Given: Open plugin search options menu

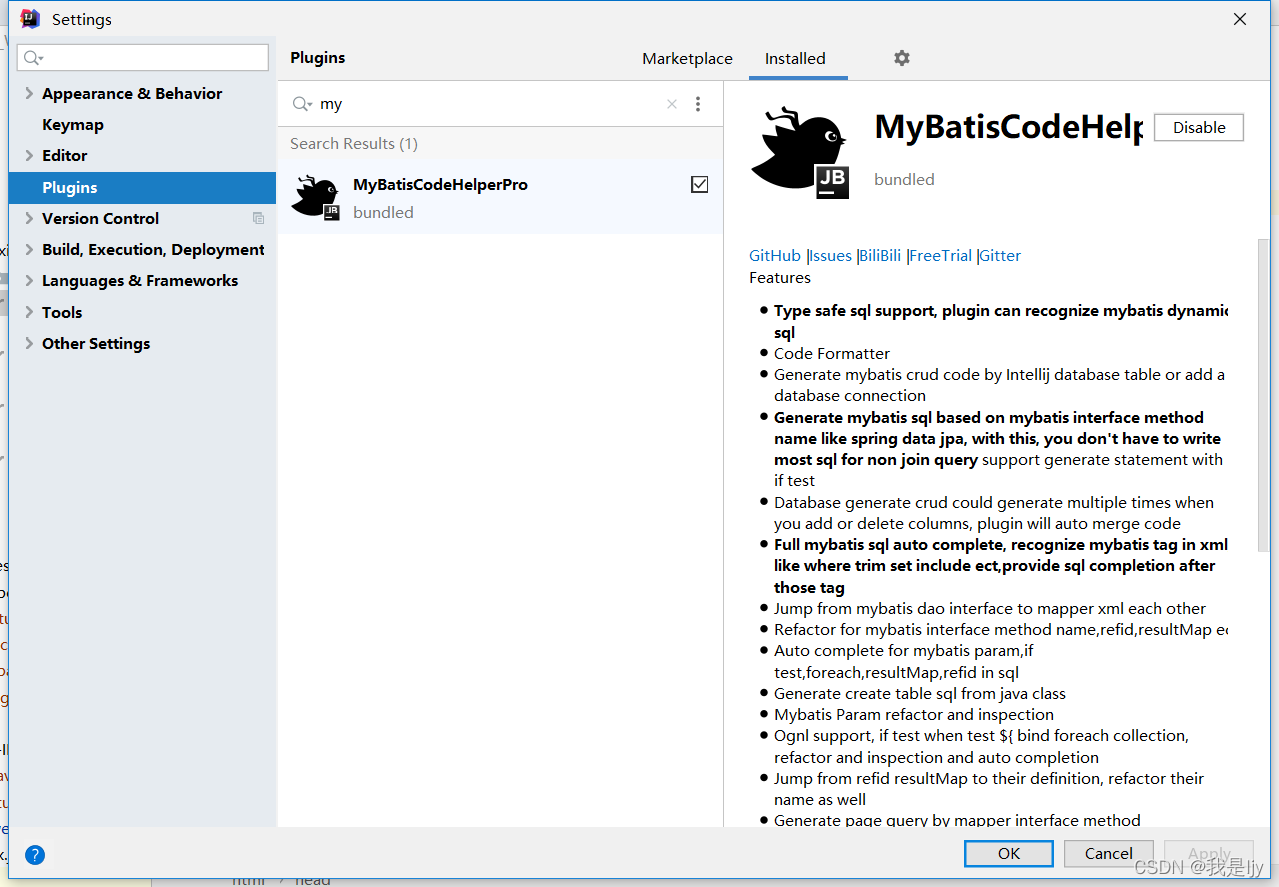Looking at the screenshot, I should tap(698, 104).
